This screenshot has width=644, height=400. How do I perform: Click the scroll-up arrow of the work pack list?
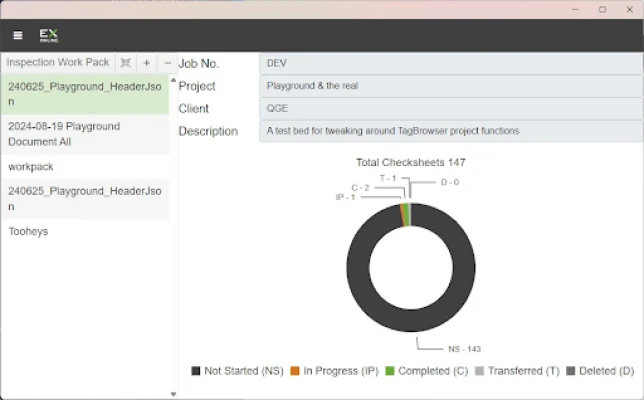click(173, 80)
